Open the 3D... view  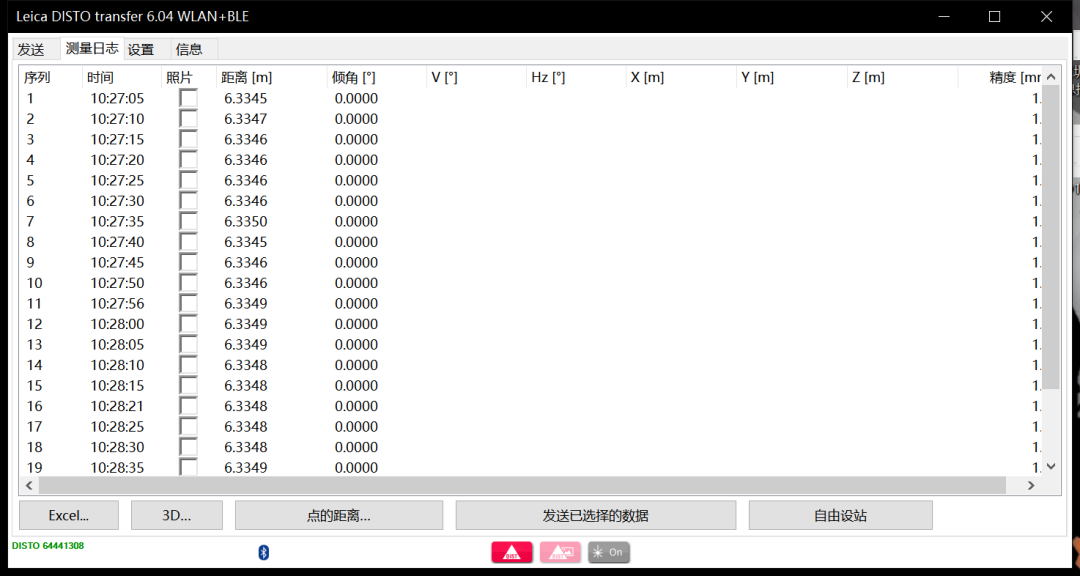(x=177, y=515)
